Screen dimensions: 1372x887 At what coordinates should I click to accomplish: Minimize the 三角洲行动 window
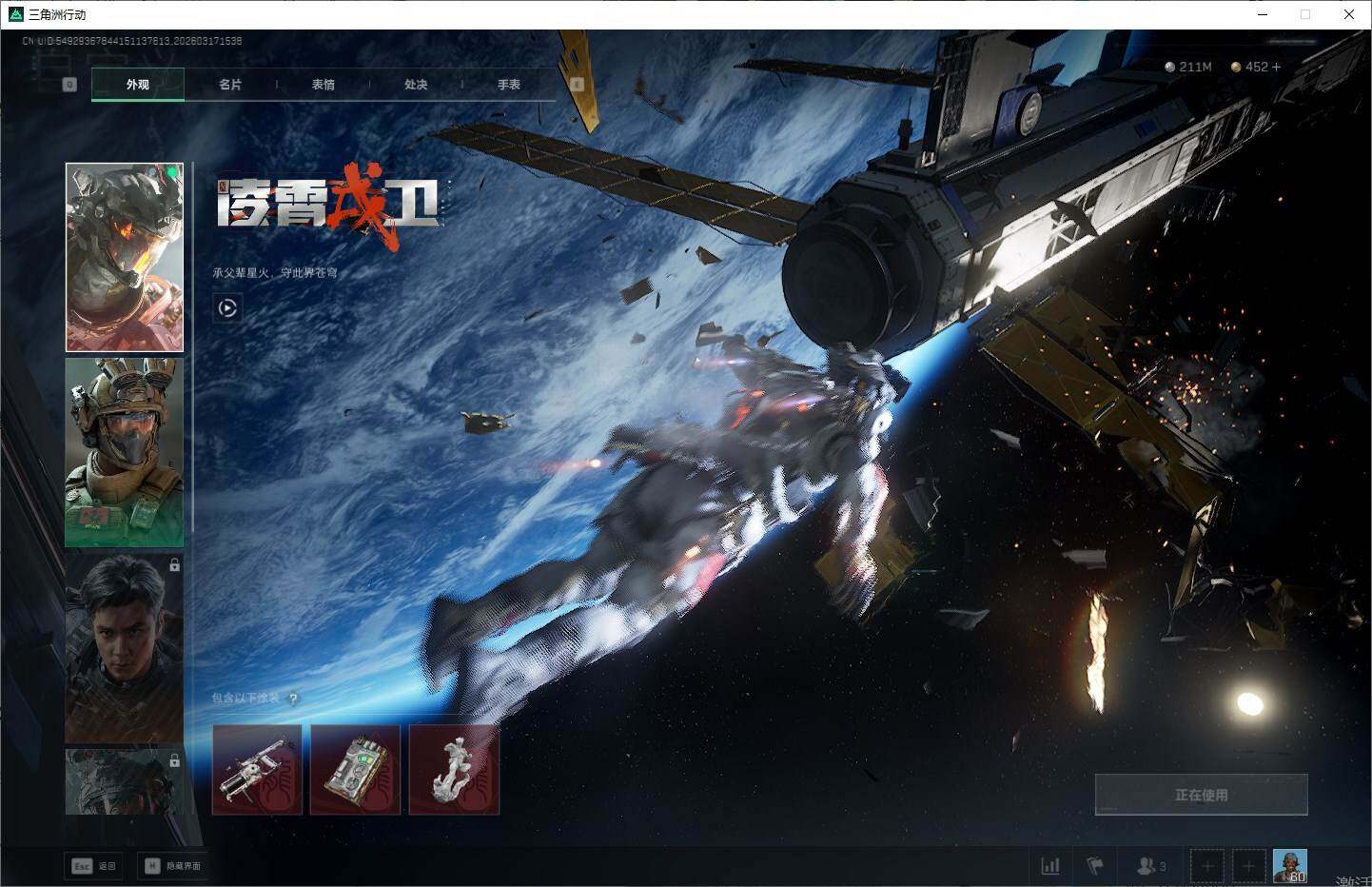(1264, 14)
